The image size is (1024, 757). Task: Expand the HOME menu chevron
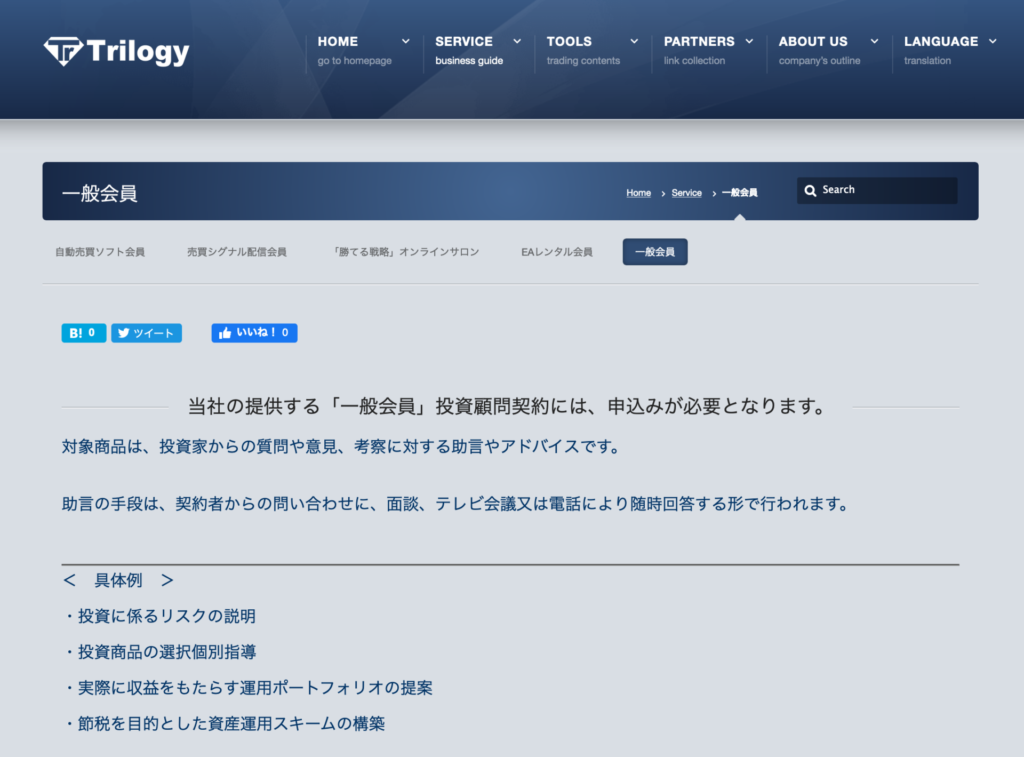405,42
